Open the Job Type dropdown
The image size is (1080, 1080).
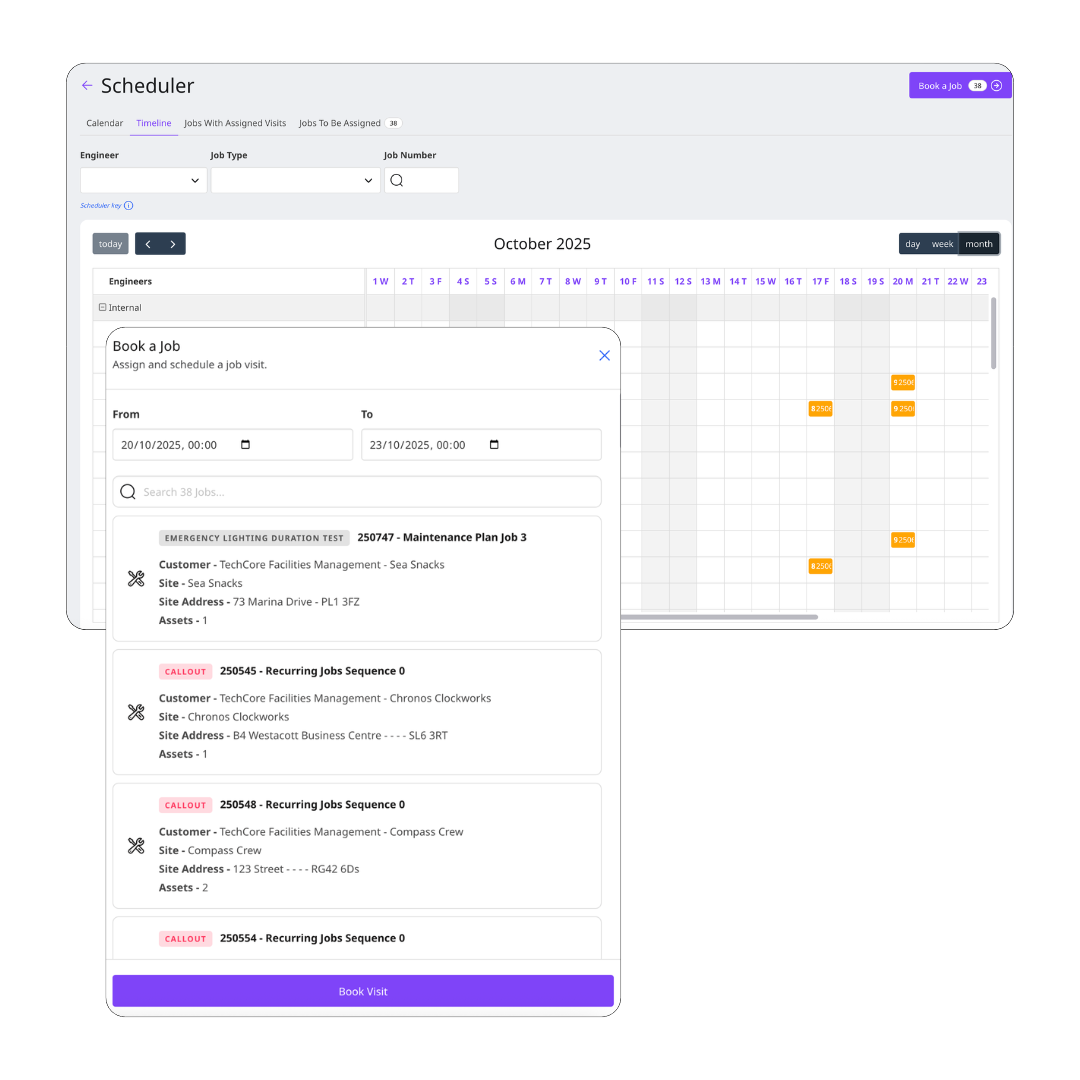coord(295,181)
